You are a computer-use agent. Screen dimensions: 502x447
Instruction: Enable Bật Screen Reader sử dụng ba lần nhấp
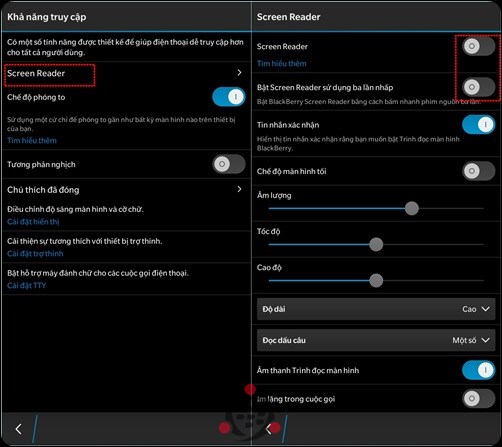click(x=479, y=87)
